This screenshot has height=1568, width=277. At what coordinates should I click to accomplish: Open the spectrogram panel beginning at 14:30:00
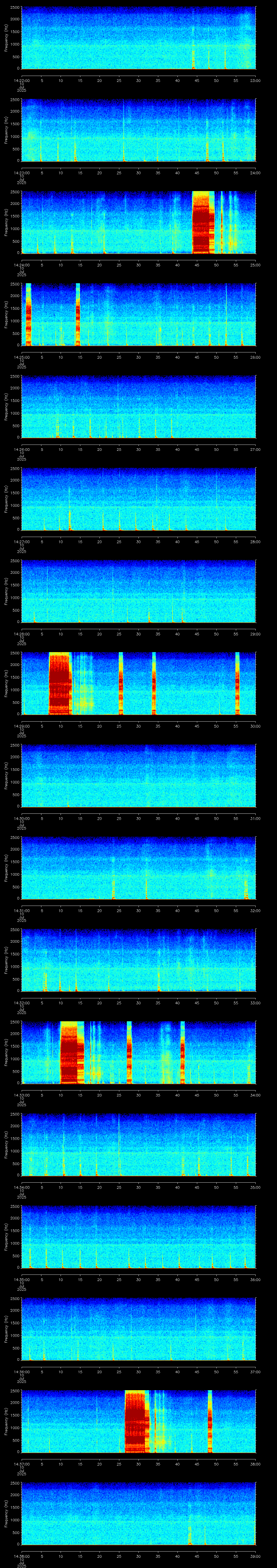(x=138, y=775)
